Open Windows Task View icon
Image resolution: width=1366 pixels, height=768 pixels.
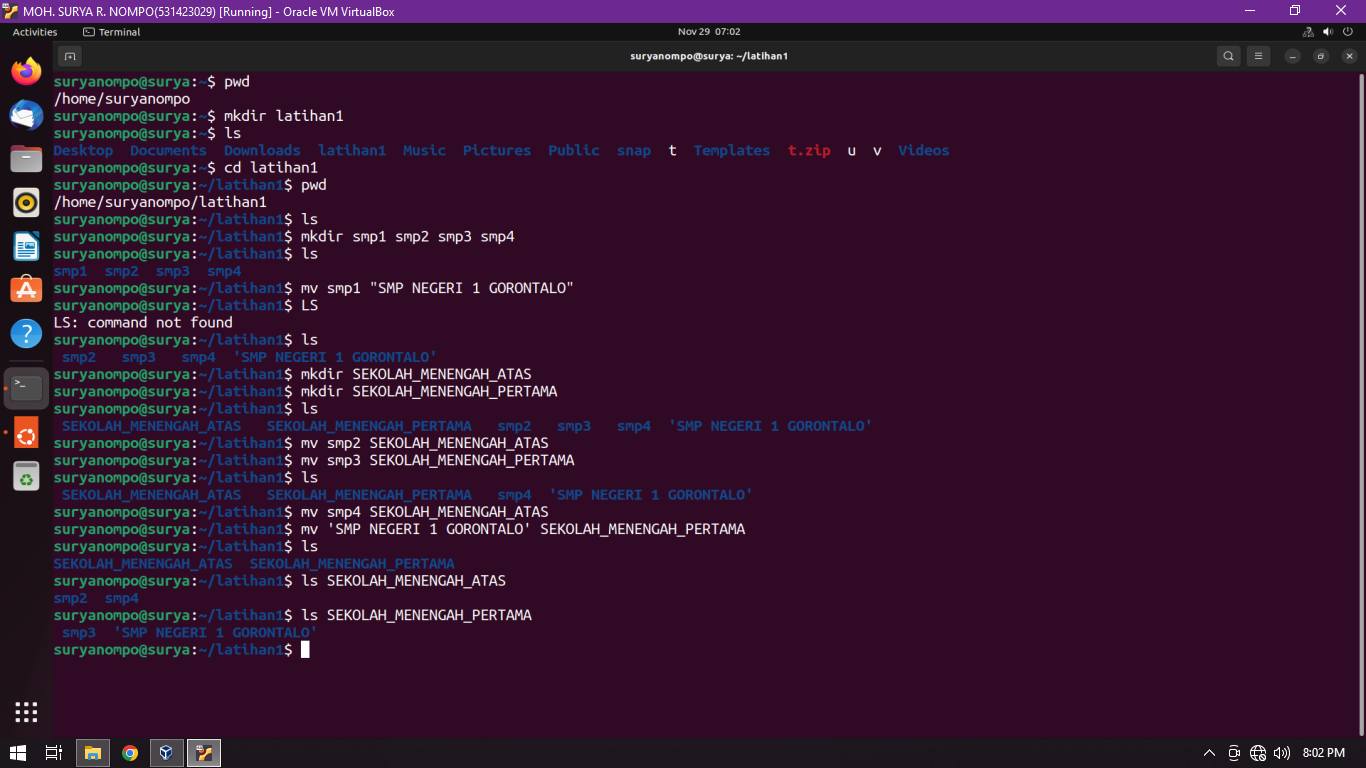(x=54, y=753)
